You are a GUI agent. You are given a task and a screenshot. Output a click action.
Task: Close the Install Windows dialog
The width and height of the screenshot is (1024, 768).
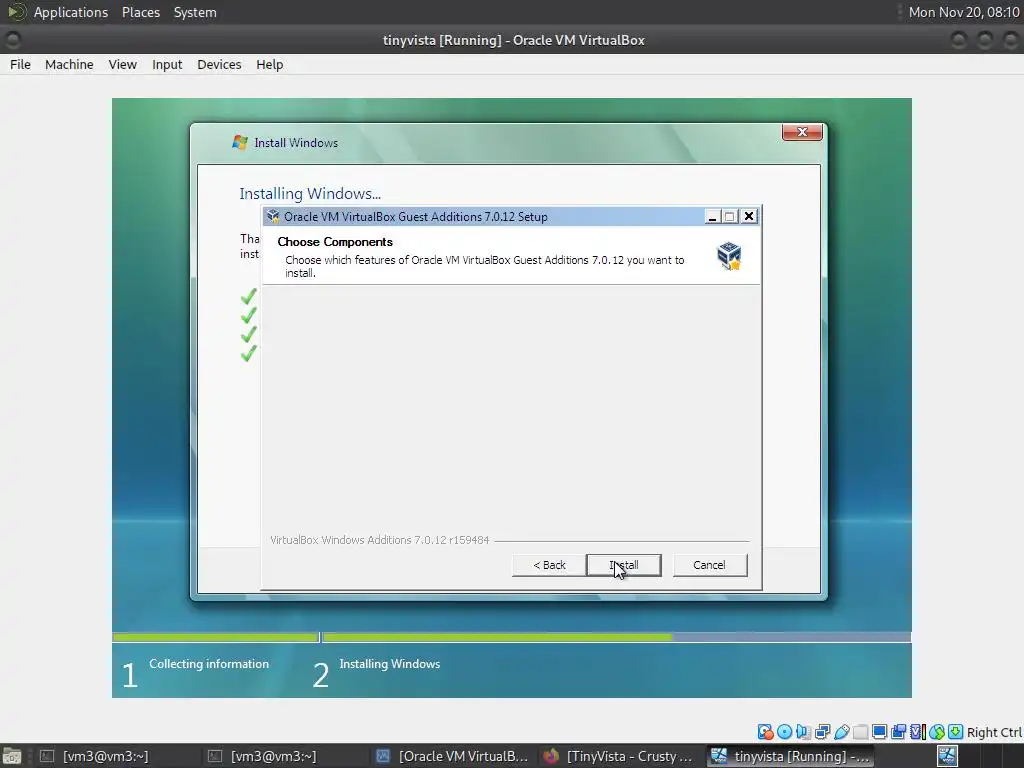[x=803, y=132]
